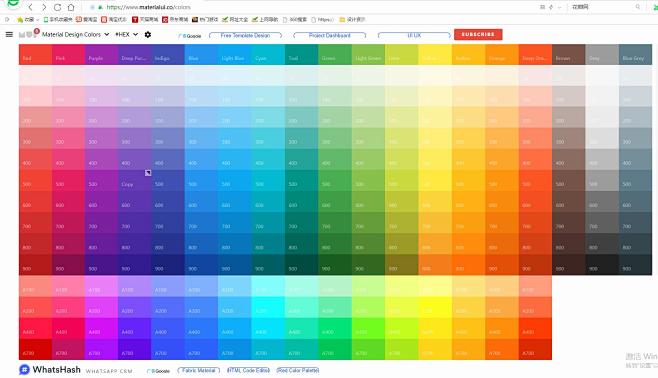Open the Red Color Palette link

coord(298,370)
